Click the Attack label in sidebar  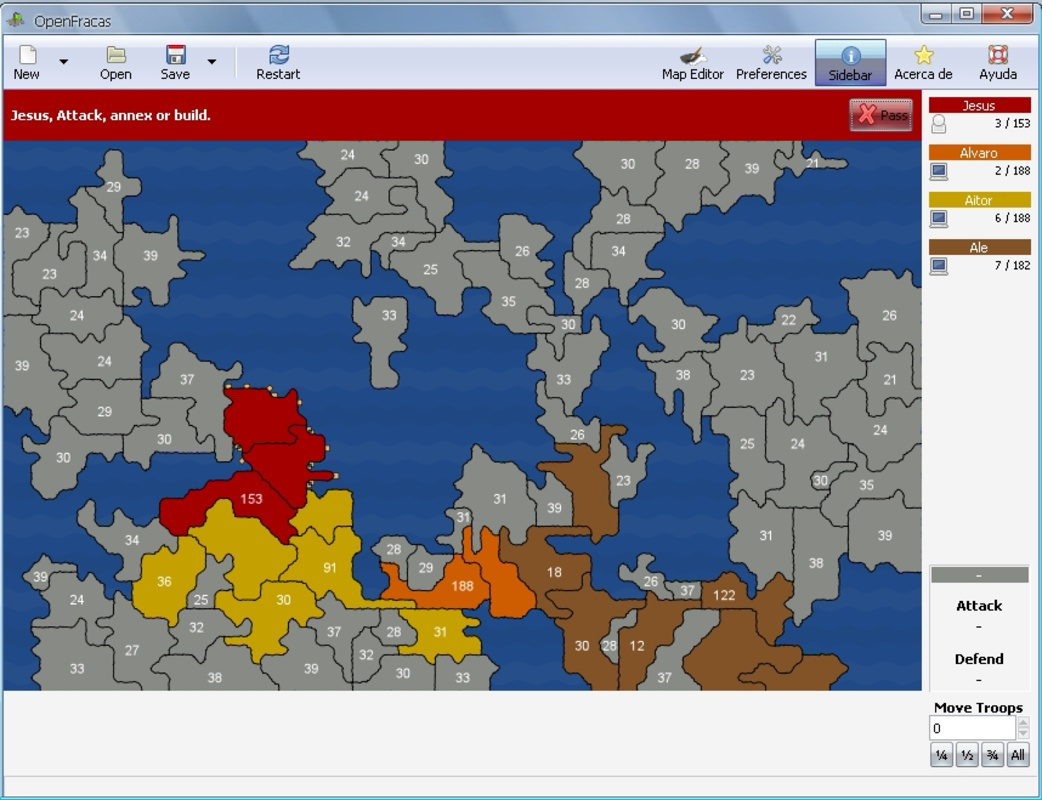(979, 605)
